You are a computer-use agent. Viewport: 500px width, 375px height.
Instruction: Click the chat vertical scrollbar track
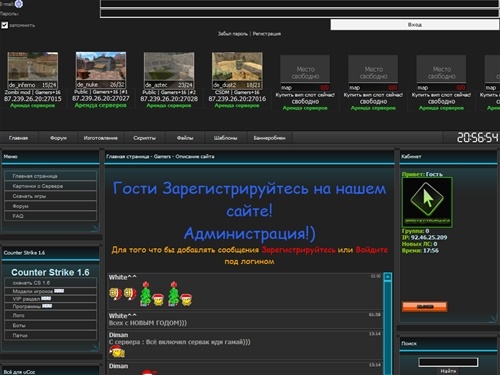[388, 328]
